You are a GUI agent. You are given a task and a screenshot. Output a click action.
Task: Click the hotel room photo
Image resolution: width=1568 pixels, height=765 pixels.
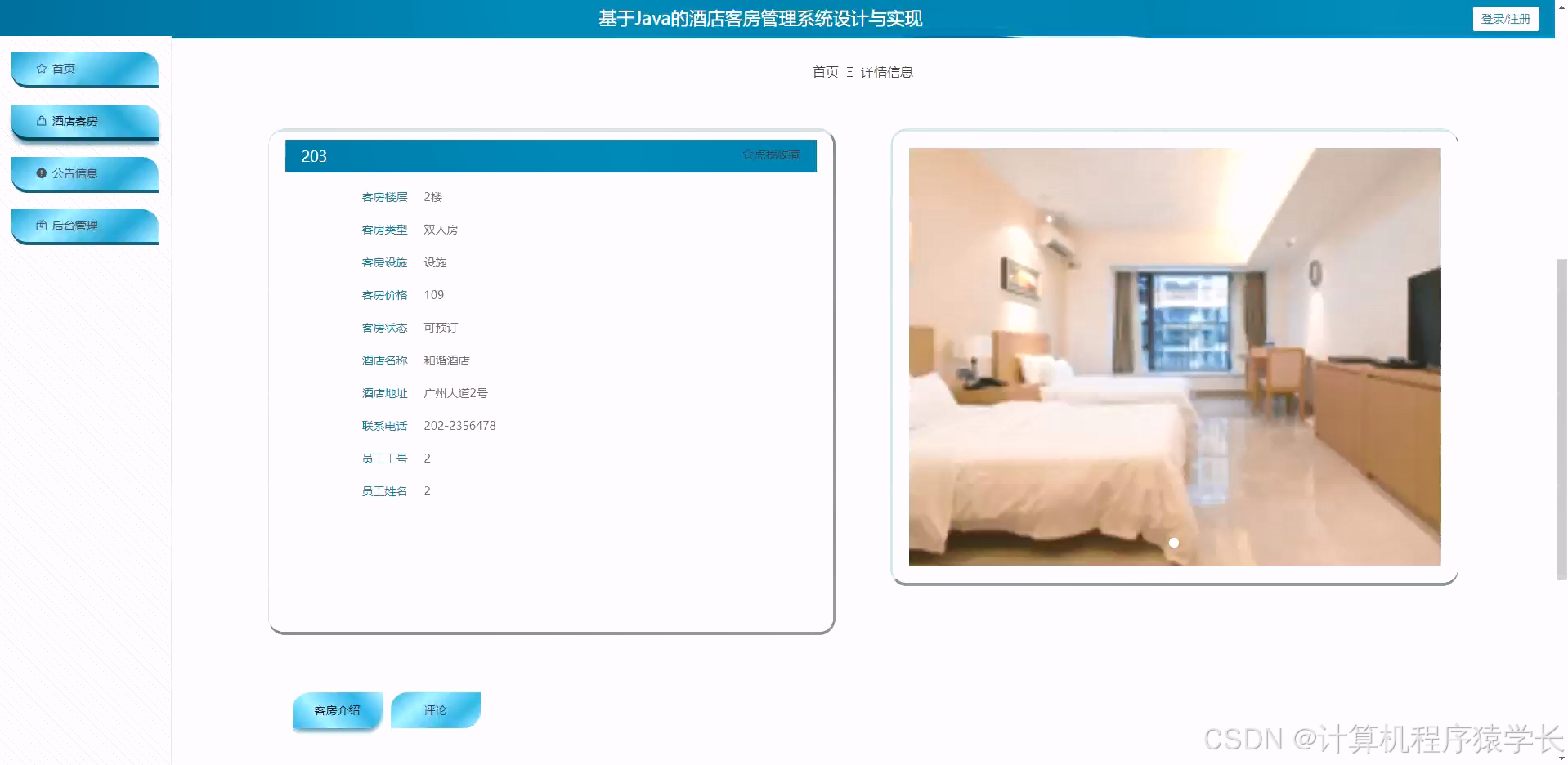1175,357
